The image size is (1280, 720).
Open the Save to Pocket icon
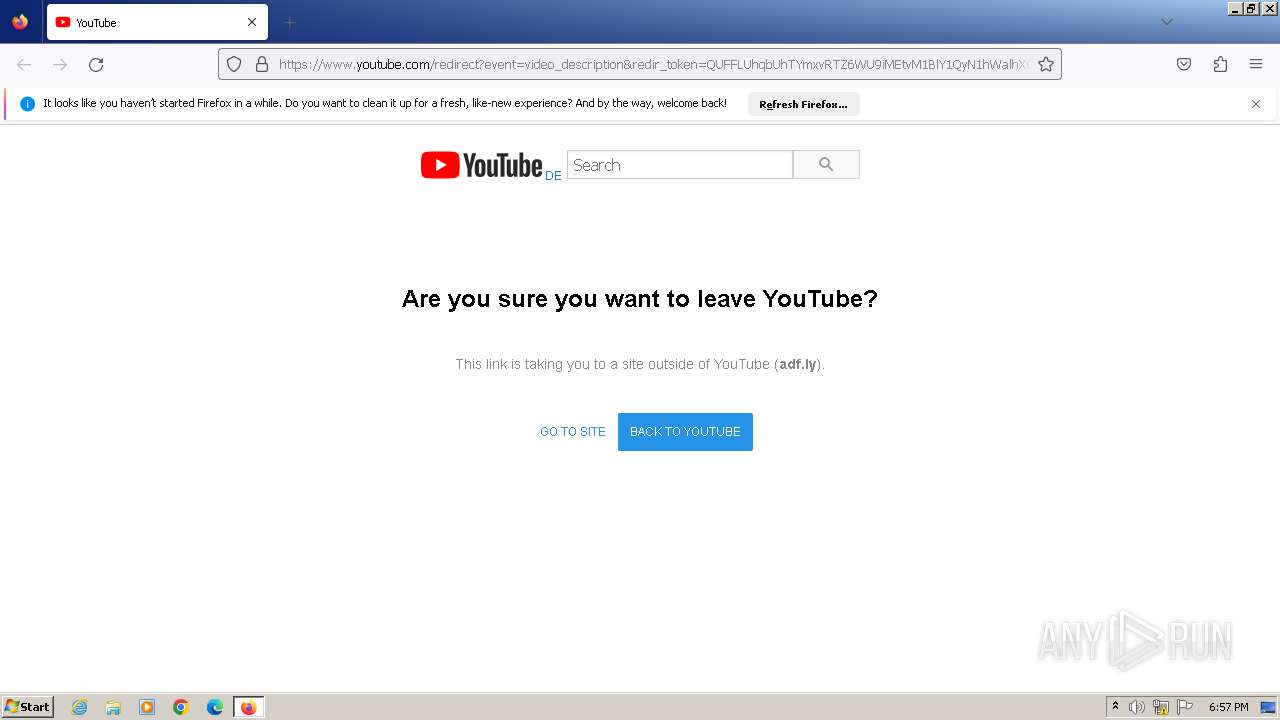1184,64
